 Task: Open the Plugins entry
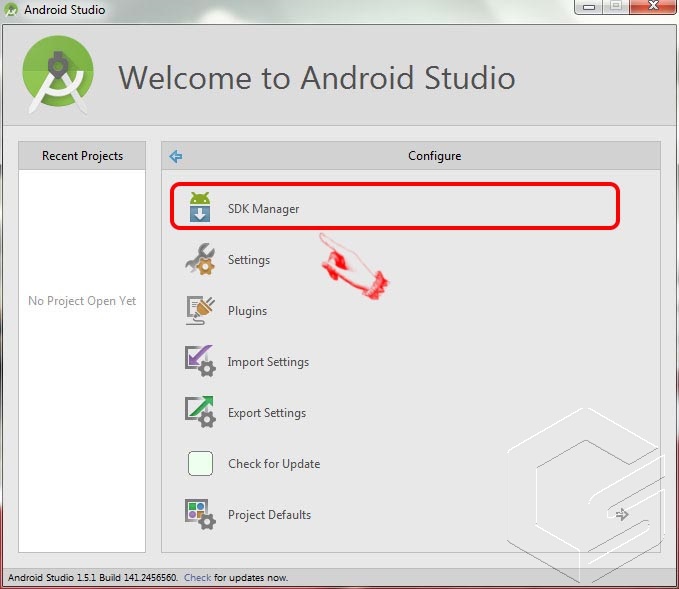(x=247, y=311)
